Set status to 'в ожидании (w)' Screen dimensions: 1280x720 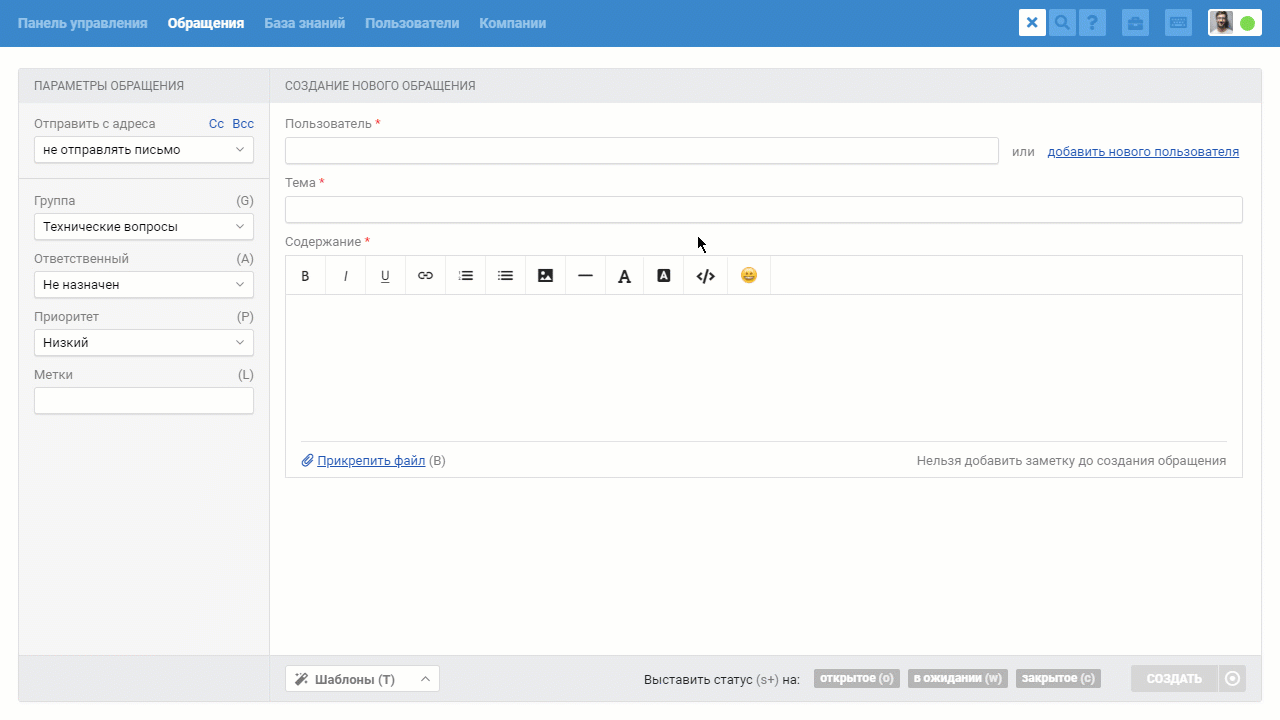958,679
